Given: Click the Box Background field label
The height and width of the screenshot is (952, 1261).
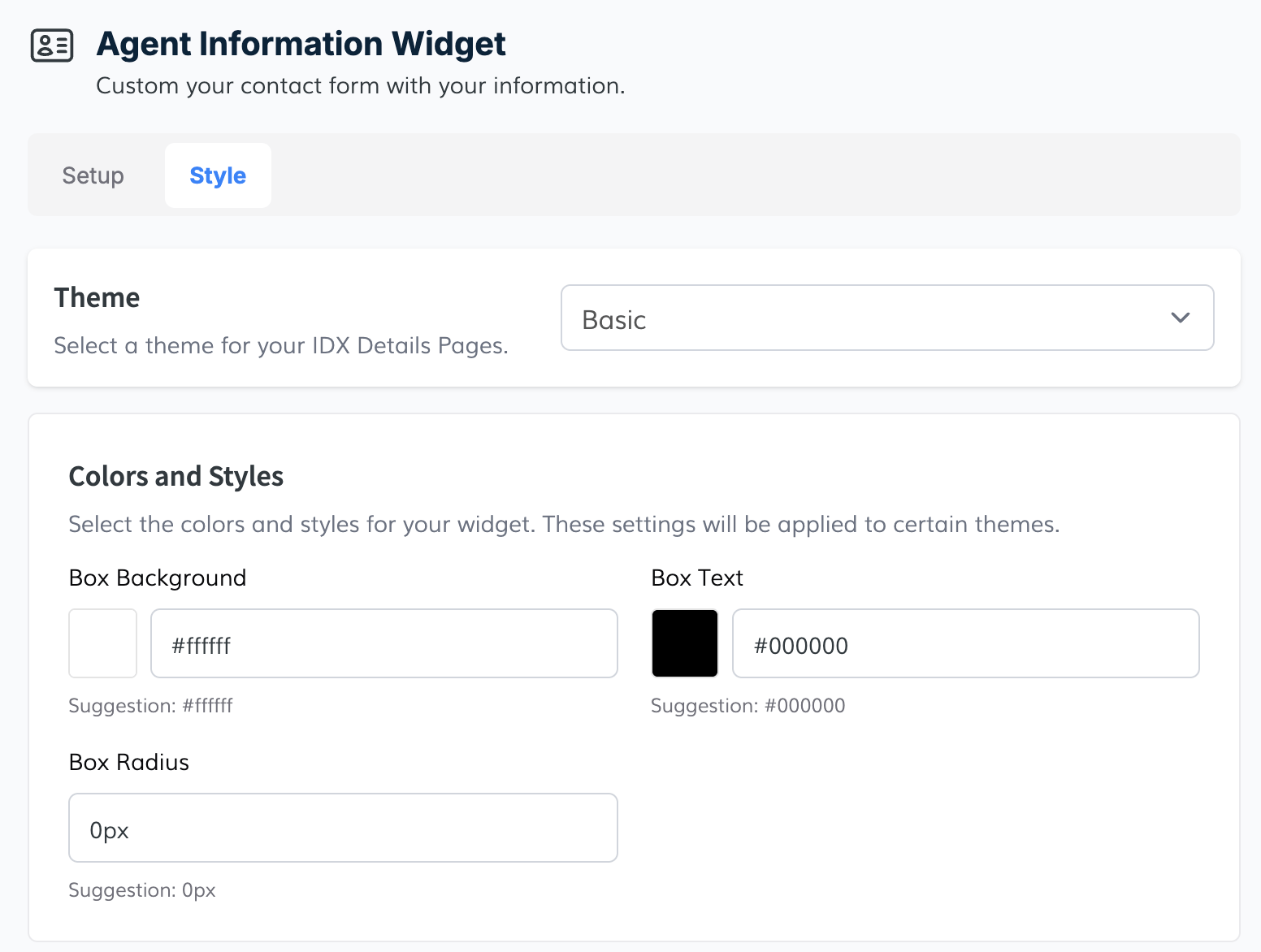Looking at the screenshot, I should (158, 578).
